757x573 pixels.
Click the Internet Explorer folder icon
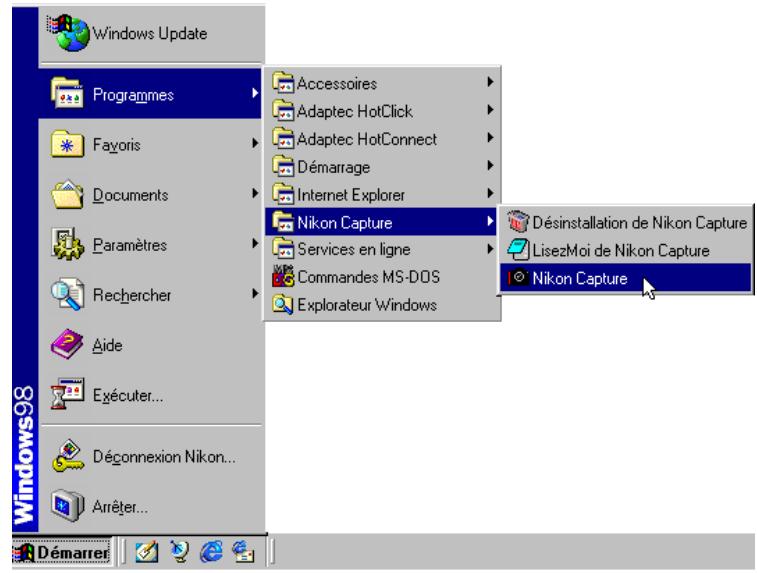[x=283, y=195]
